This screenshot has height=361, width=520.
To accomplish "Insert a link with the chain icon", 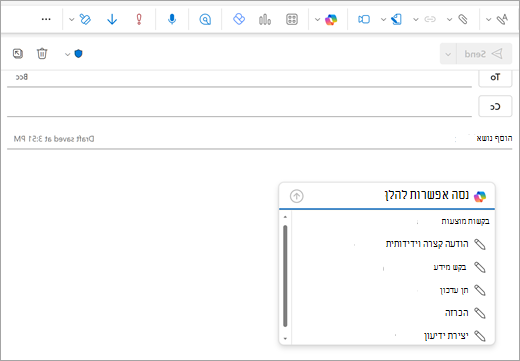I will (430, 19).
